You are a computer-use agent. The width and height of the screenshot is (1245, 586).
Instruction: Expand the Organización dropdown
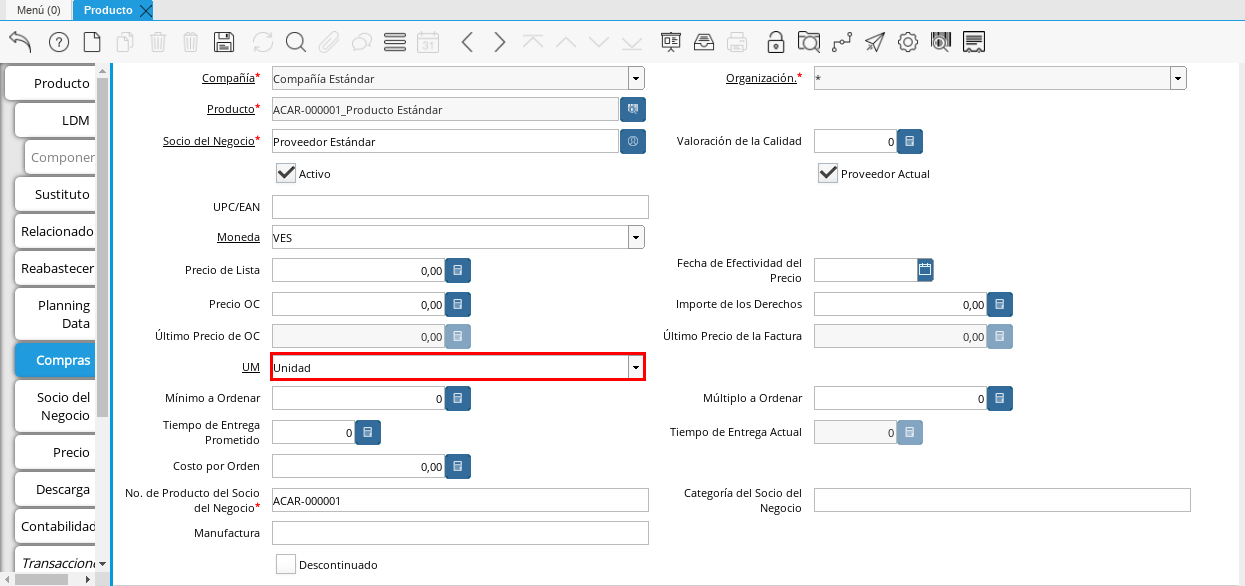1177,78
